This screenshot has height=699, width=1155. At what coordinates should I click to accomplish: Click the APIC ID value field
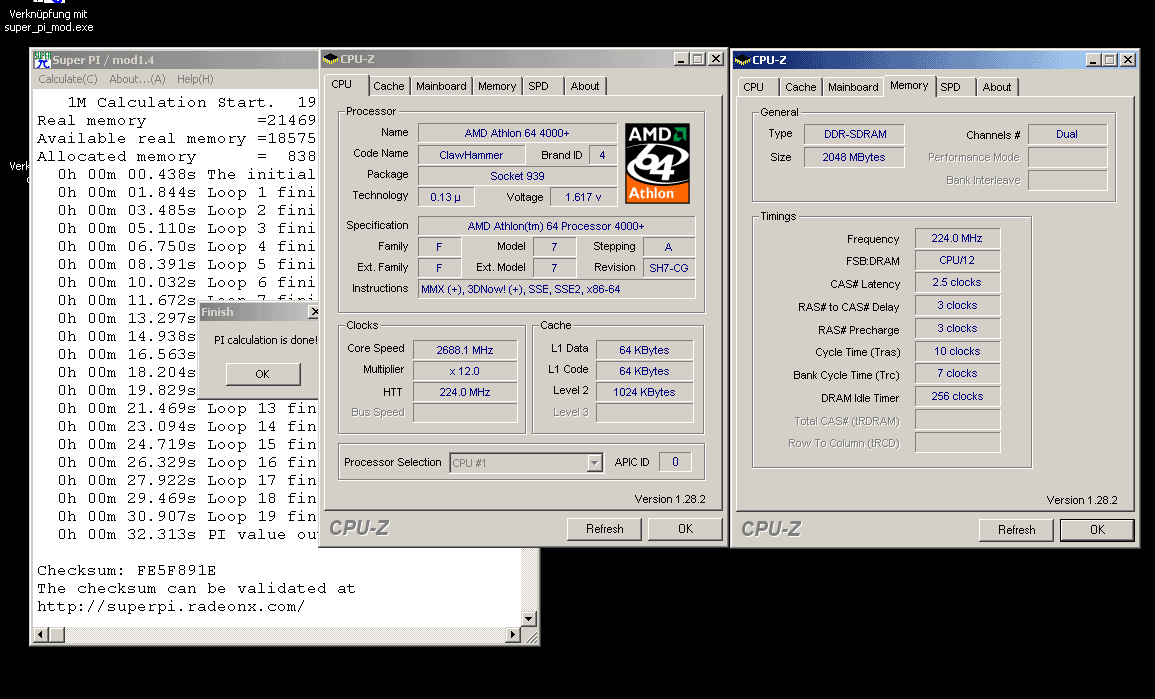[x=675, y=462]
